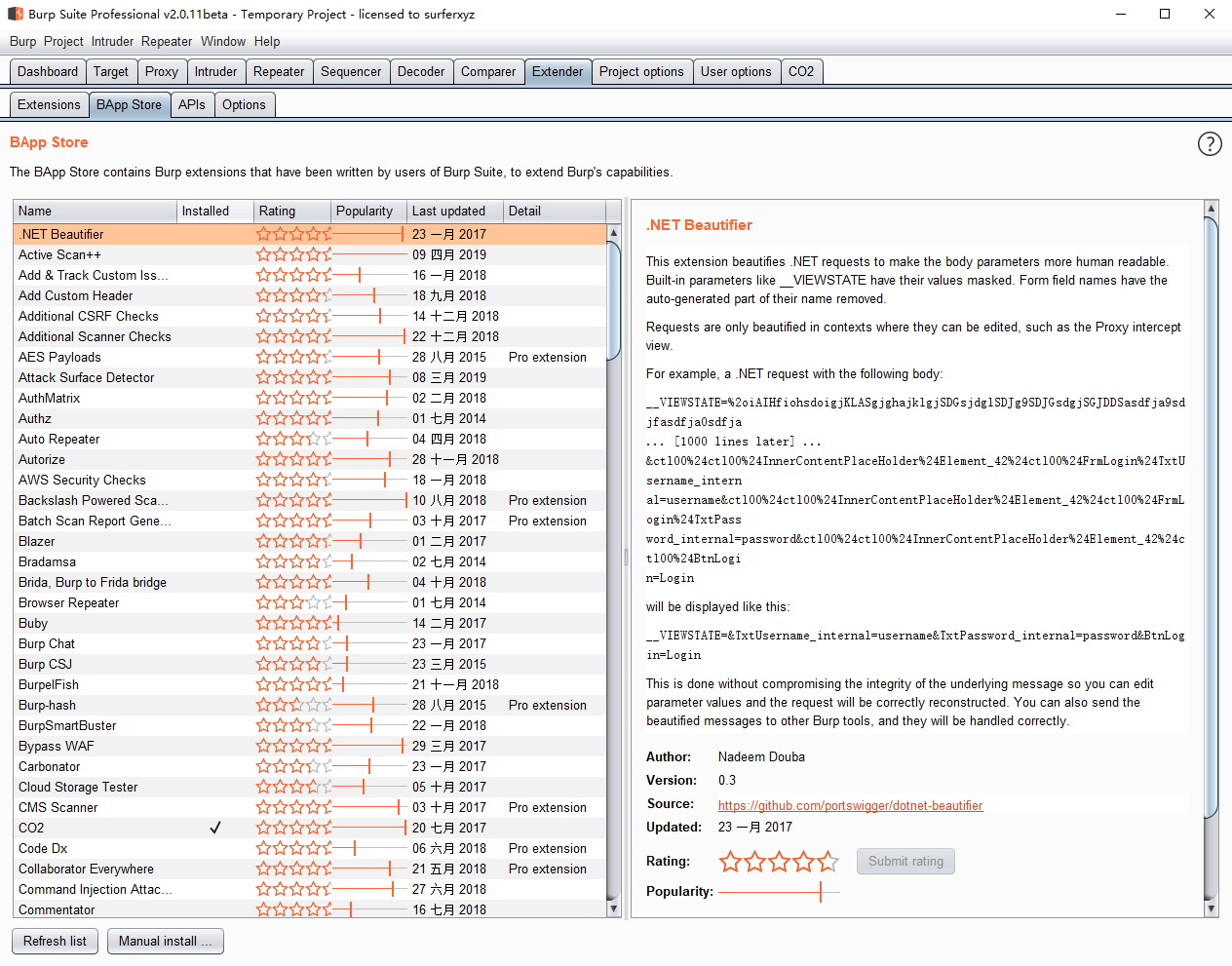The height and width of the screenshot is (966, 1232).
Task: Click rating stars in the detail panel
Action: click(778, 862)
